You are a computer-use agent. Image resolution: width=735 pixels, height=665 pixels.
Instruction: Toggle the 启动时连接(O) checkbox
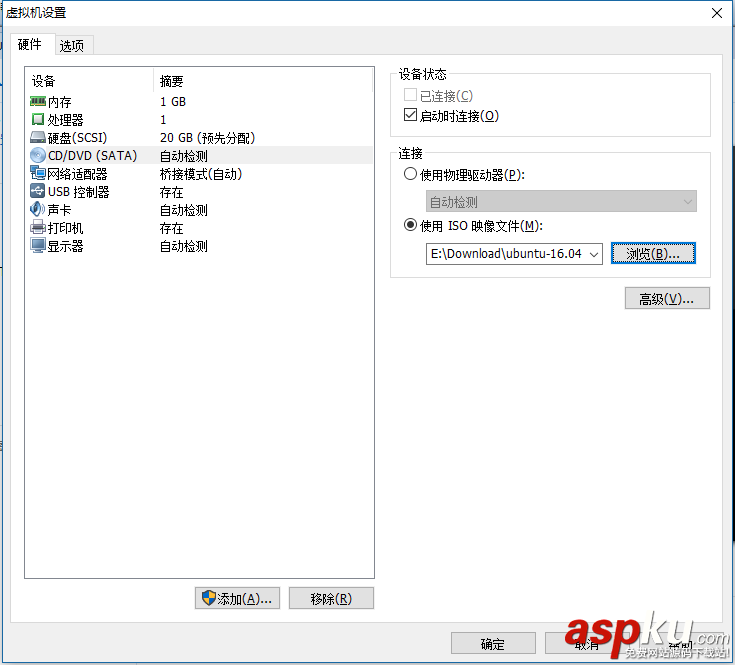click(x=410, y=115)
